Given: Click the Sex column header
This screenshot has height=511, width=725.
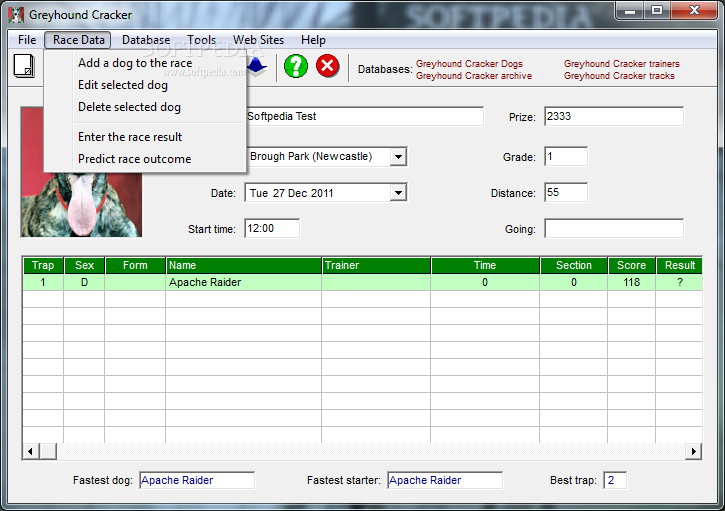Looking at the screenshot, I should point(84,265).
